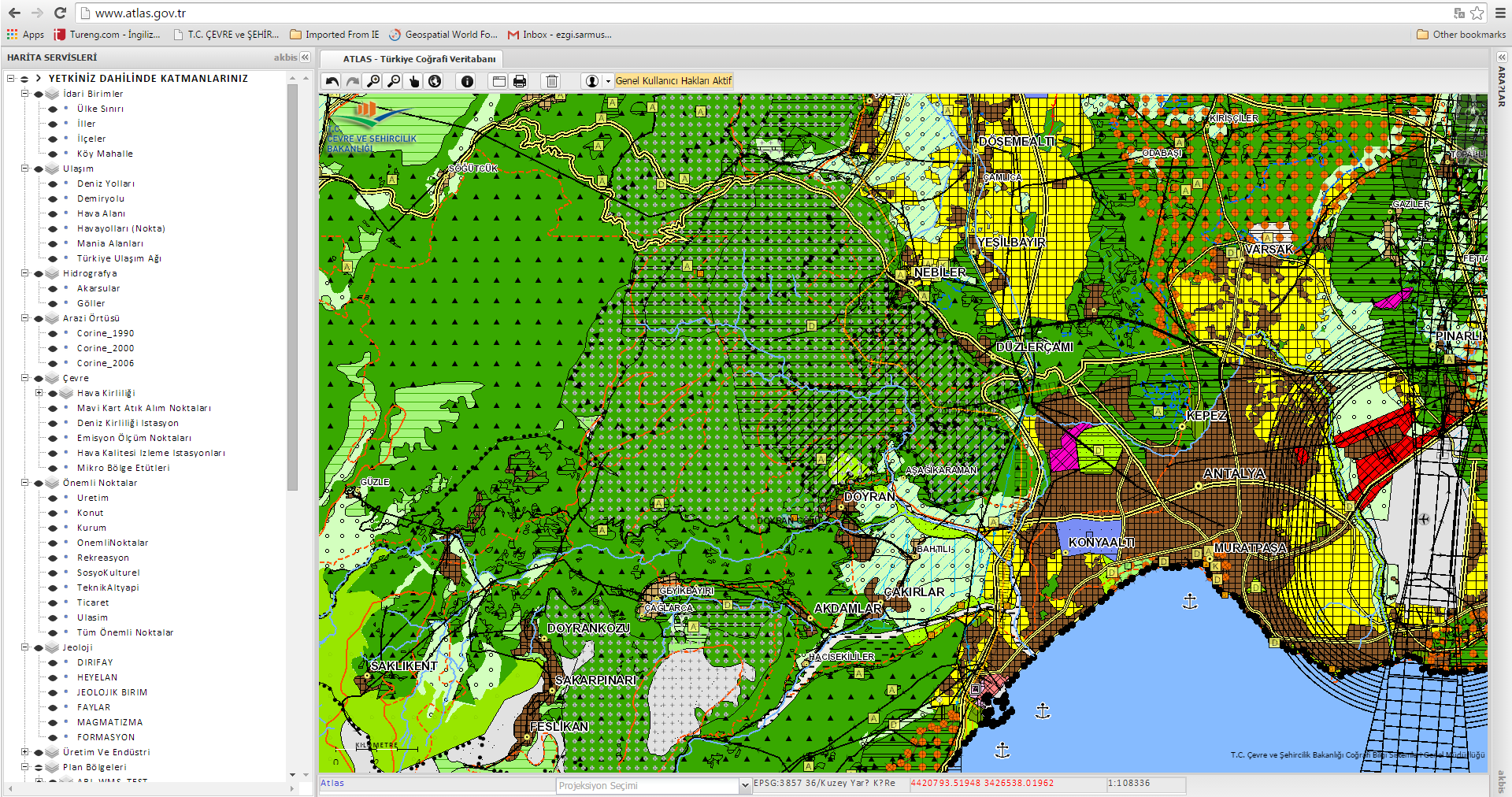This screenshot has width=1512, height=797.
Task: Click the Atlas label in status bar
Action: [332, 783]
